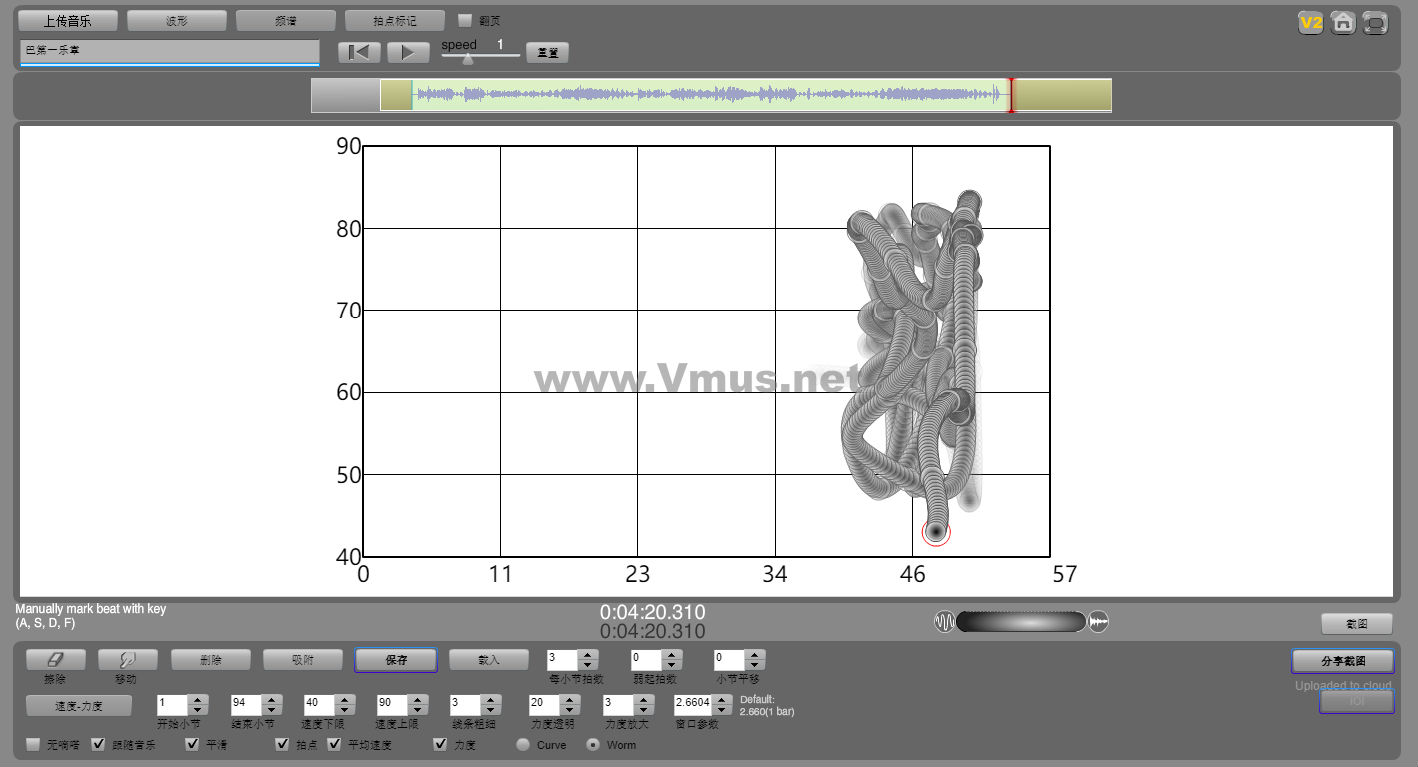Toggle fullscreen view icon
This screenshot has width=1418, height=767.
1375,22
